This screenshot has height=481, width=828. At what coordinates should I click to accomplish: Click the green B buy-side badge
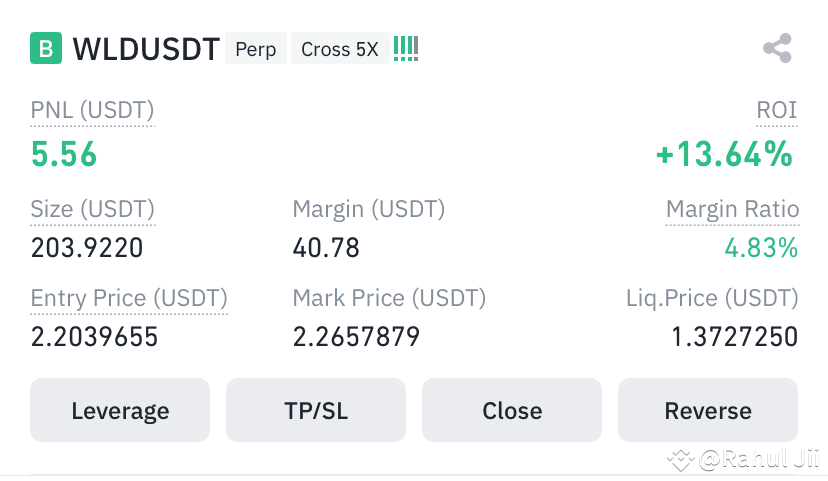point(46,48)
